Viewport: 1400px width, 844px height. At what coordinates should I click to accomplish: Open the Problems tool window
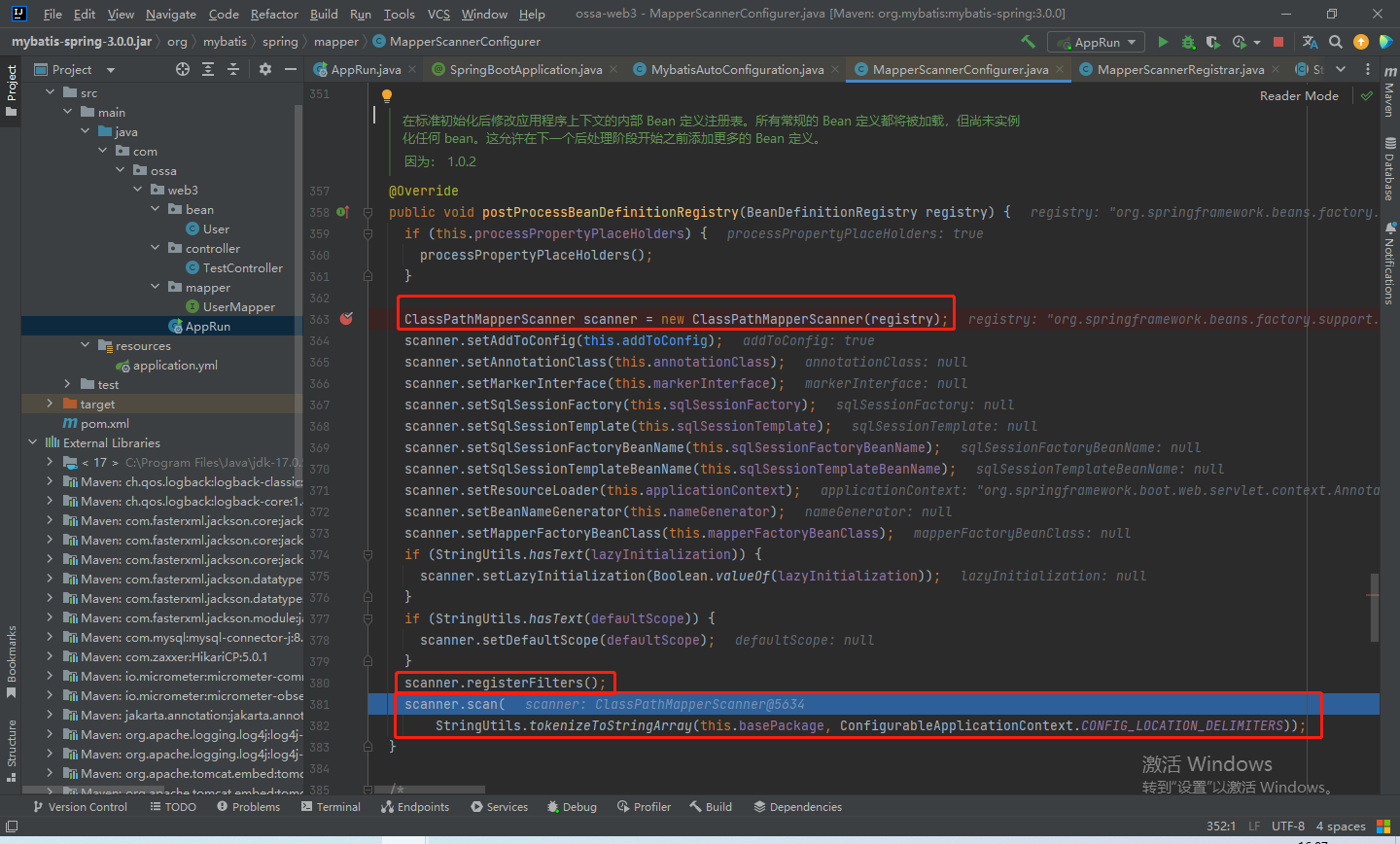coord(248,807)
